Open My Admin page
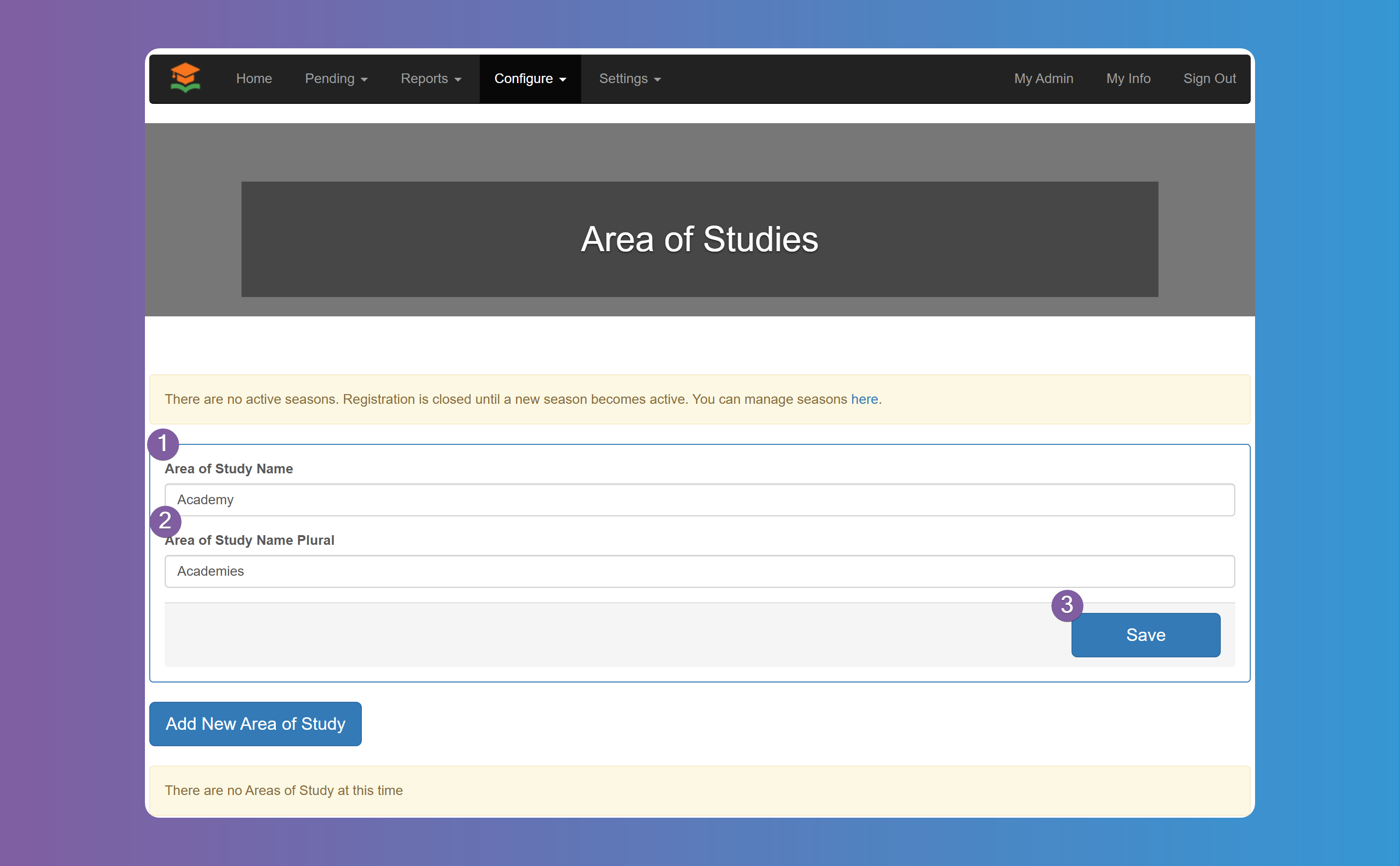The image size is (1400, 866). point(1043,78)
